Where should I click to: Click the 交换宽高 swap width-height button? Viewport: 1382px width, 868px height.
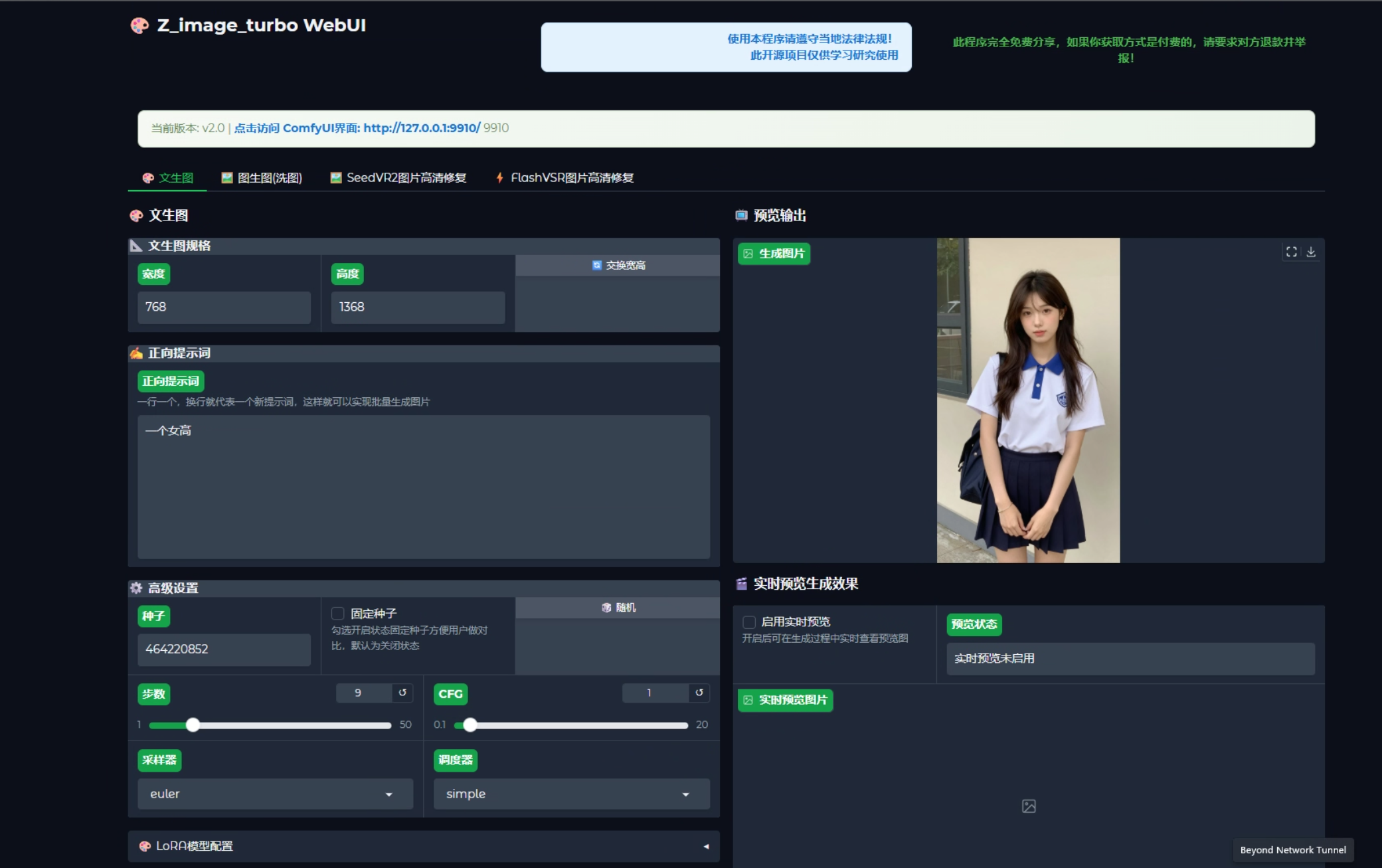tap(618, 266)
